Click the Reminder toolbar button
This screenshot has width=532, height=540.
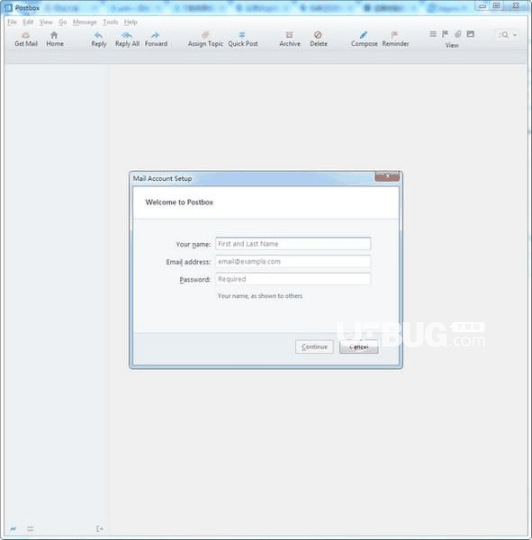[395, 39]
